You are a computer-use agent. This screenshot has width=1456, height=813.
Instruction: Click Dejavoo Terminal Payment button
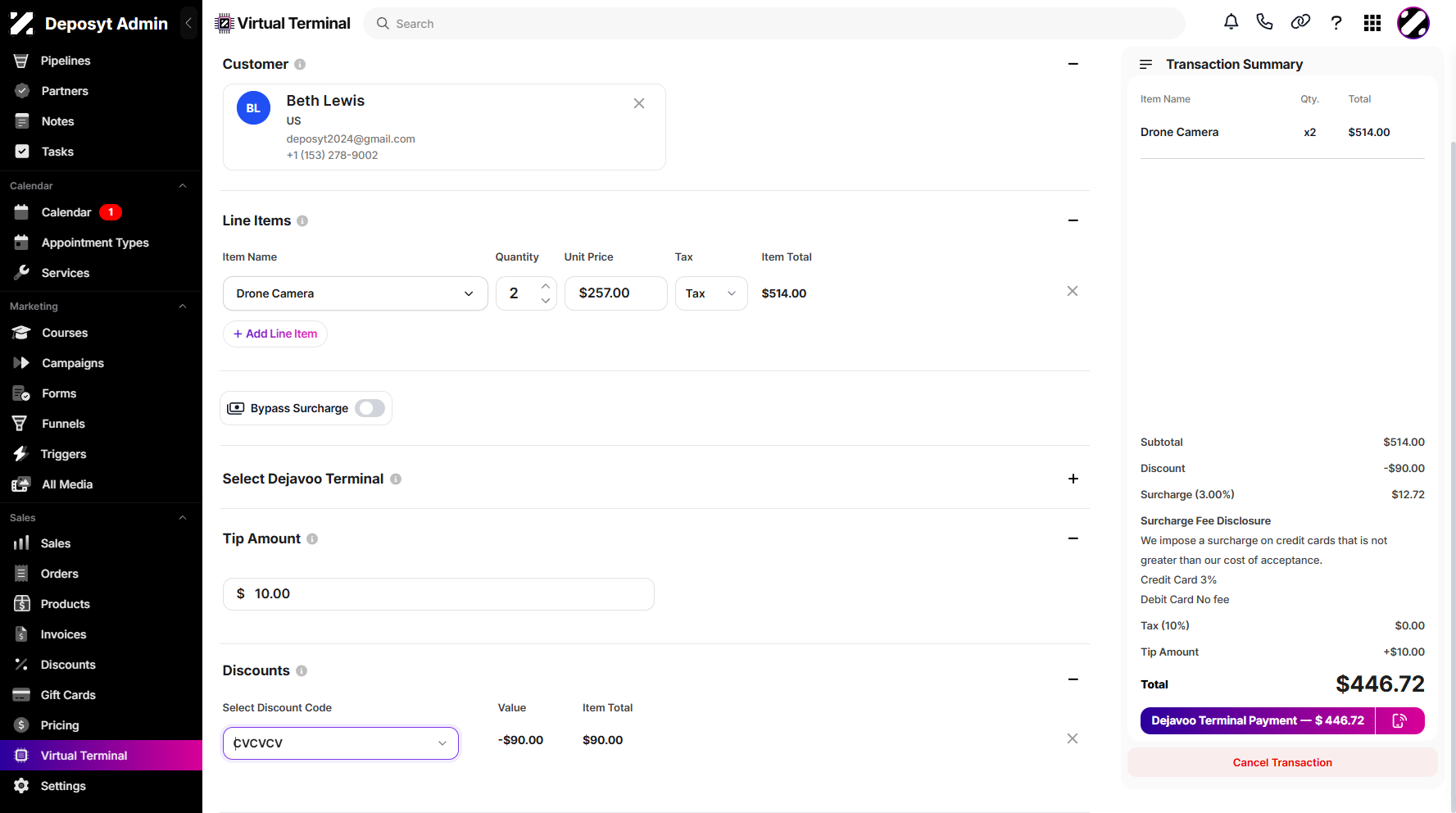pos(1258,720)
